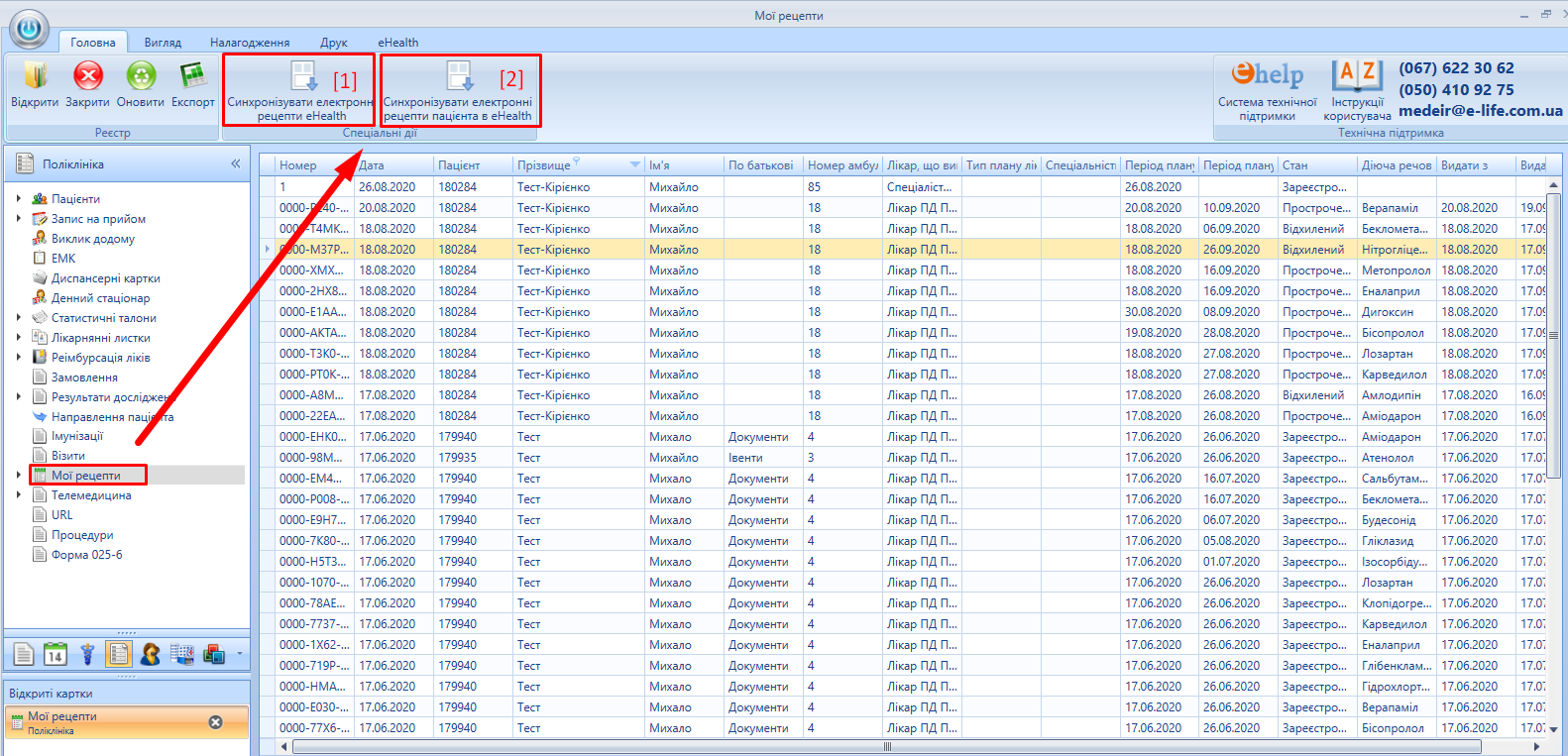Click Синхронізувати електронні рецепти пацієнта в eHealth

(458, 90)
